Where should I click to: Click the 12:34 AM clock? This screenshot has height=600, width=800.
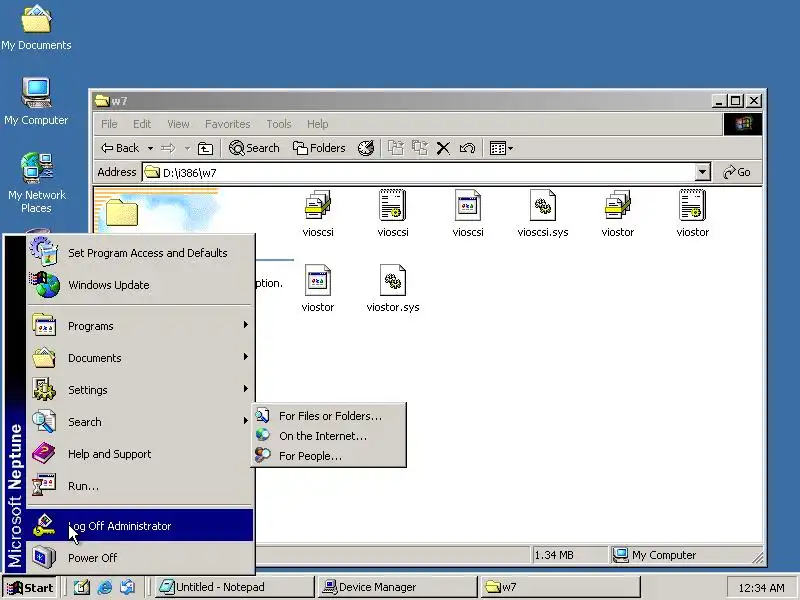(761, 588)
